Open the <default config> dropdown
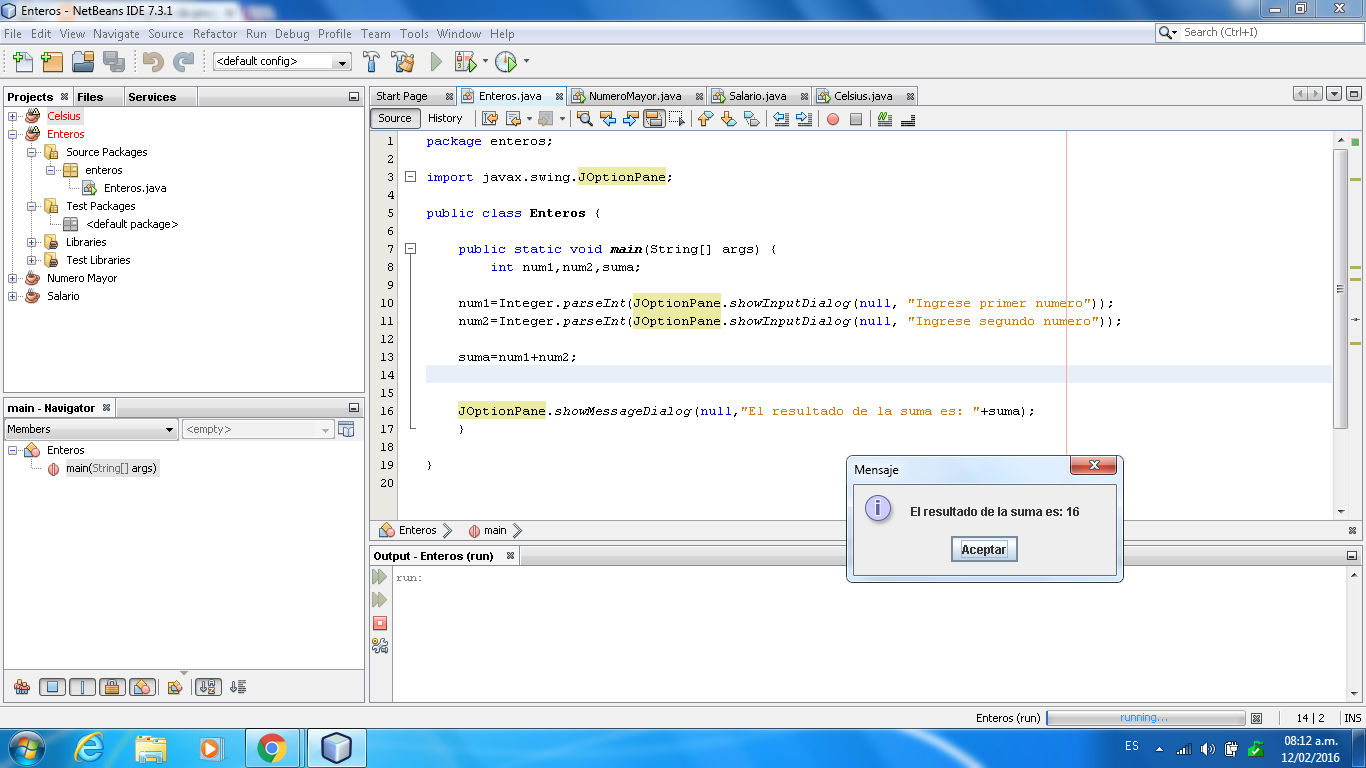 (x=340, y=61)
